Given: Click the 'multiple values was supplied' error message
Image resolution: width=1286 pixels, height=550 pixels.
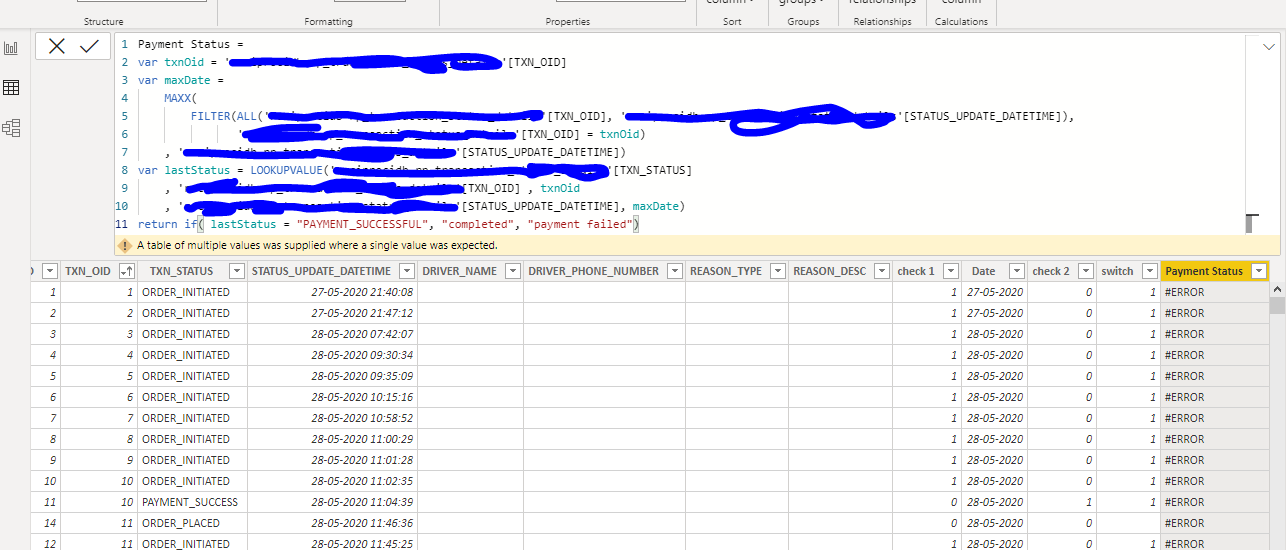Looking at the screenshot, I should click(x=317, y=245).
